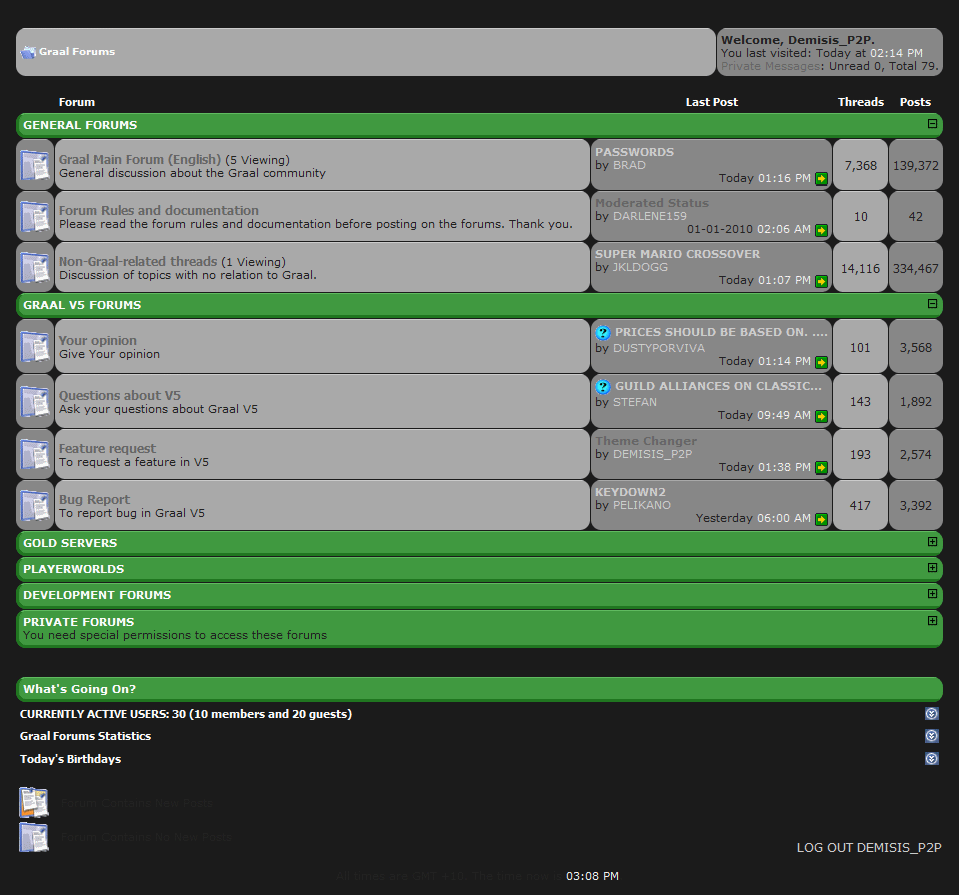Click the Bug Report forum status icon

pos(35,506)
